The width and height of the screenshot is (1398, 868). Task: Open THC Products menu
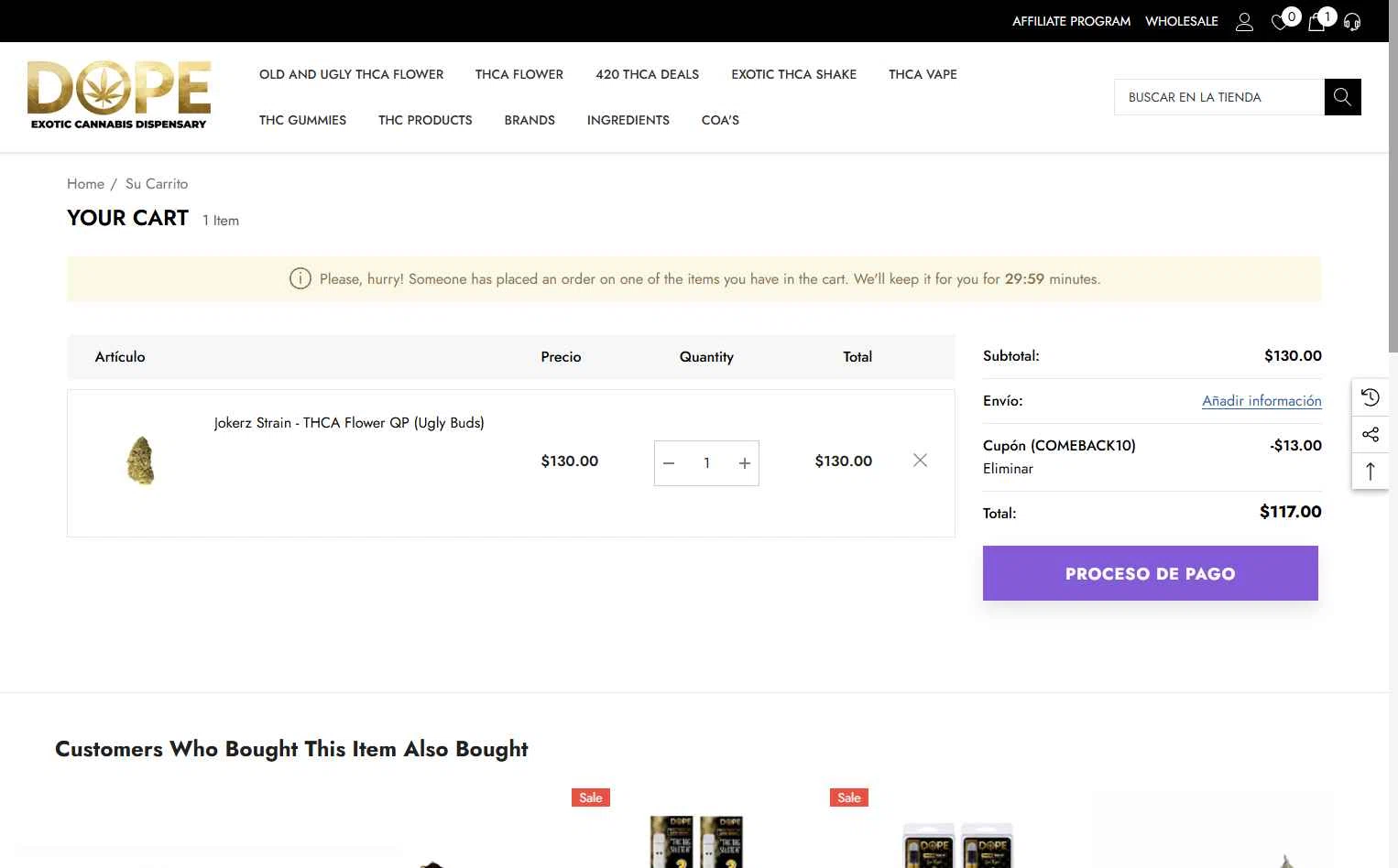(x=425, y=120)
